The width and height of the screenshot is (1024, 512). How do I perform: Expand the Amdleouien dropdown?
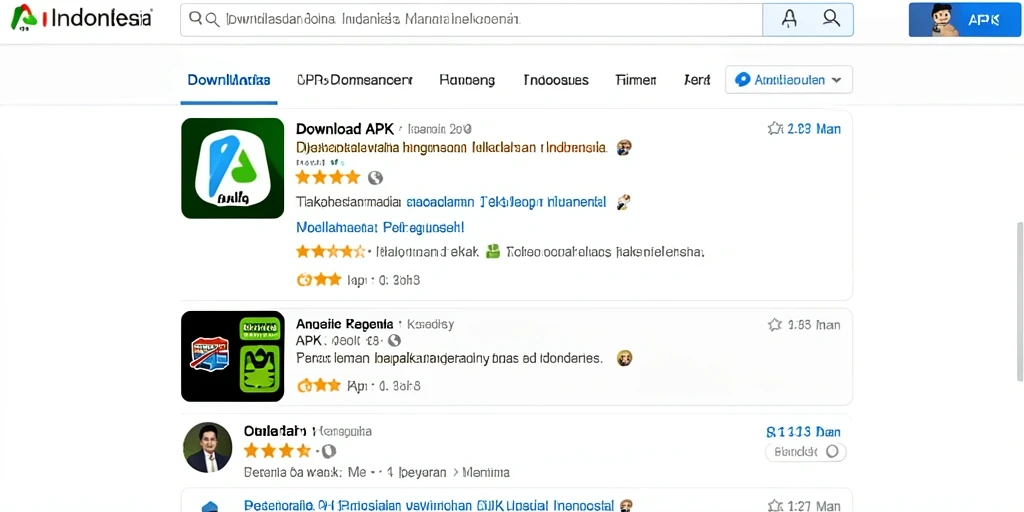click(788, 80)
